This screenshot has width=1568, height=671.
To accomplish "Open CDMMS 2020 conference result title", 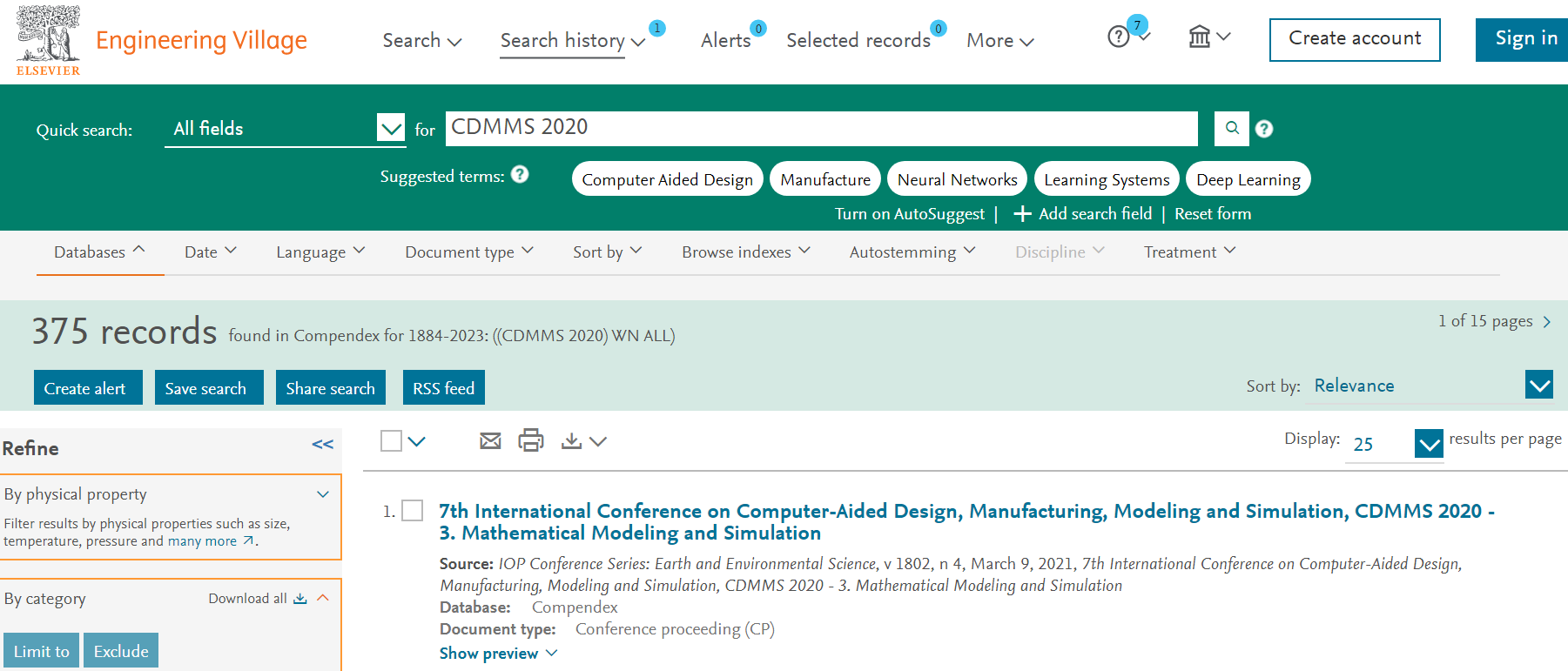I will pyautogui.click(x=966, y=522).
